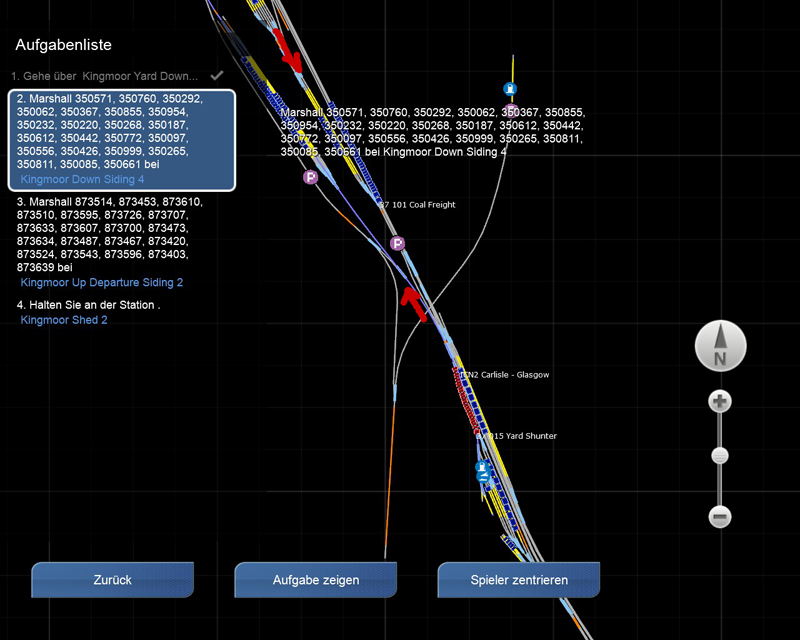This screenshot has width=800, height=640.
Task: Zoom in with the plus button
Action: pyautogui.click(x=720, y=401)
